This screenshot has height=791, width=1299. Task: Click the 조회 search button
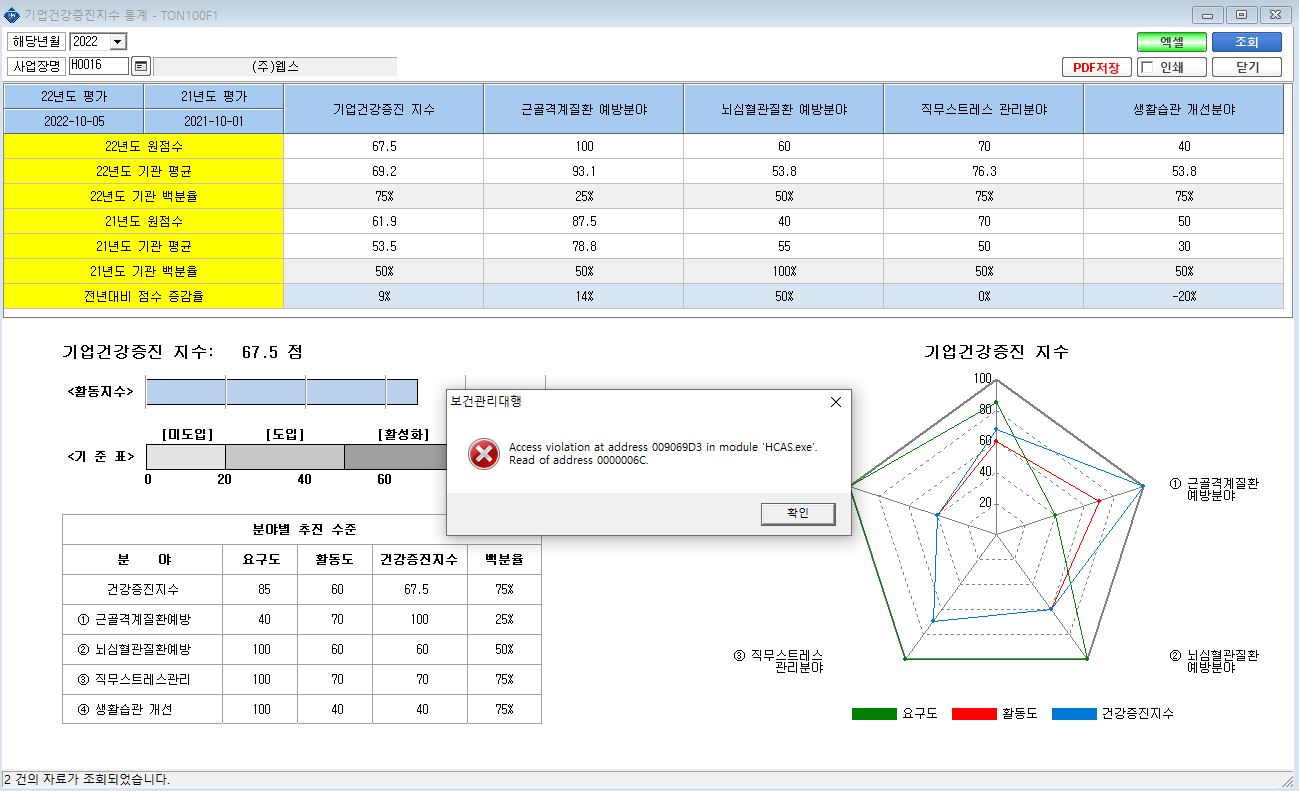click(x=1246, y=42)
